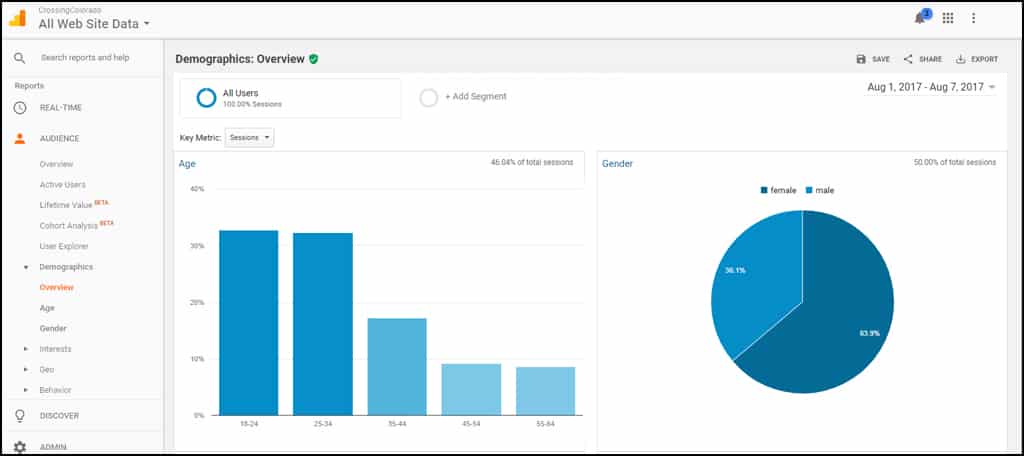Open the Discover section
Image resolution: width=1024 pixels, height=456 pixels.
click(59, 416)
